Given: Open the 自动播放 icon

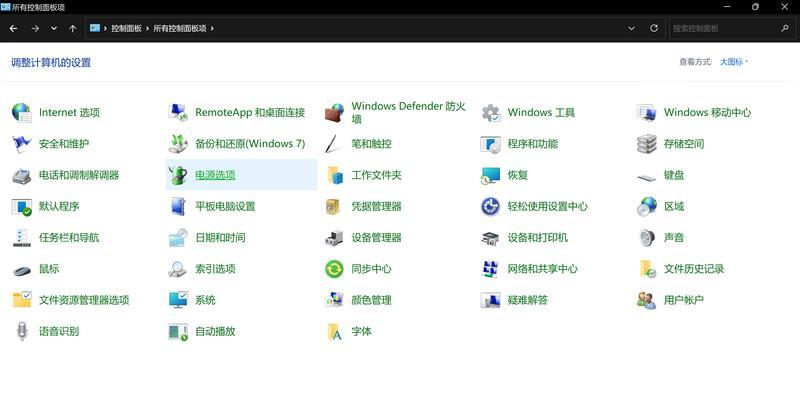Looking at the screenshot, I should coord(178,332).
